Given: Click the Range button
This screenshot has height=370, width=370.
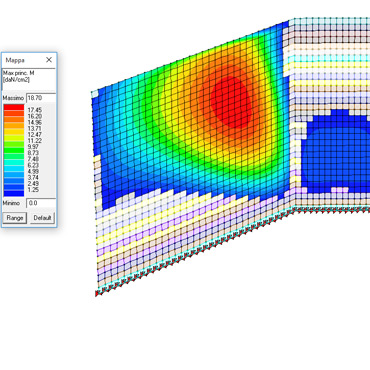Looking at the screenshot, I should (x=15, y=218).
